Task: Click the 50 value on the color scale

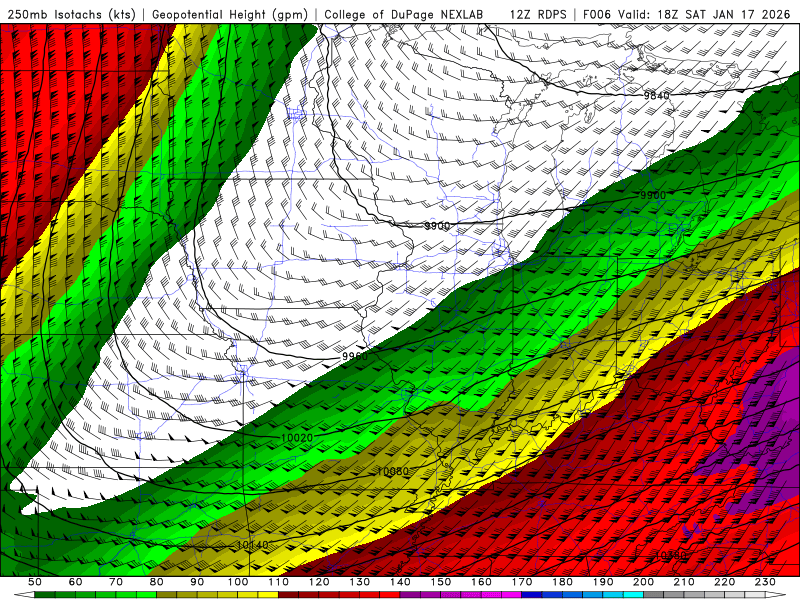Action: [35, 582]
